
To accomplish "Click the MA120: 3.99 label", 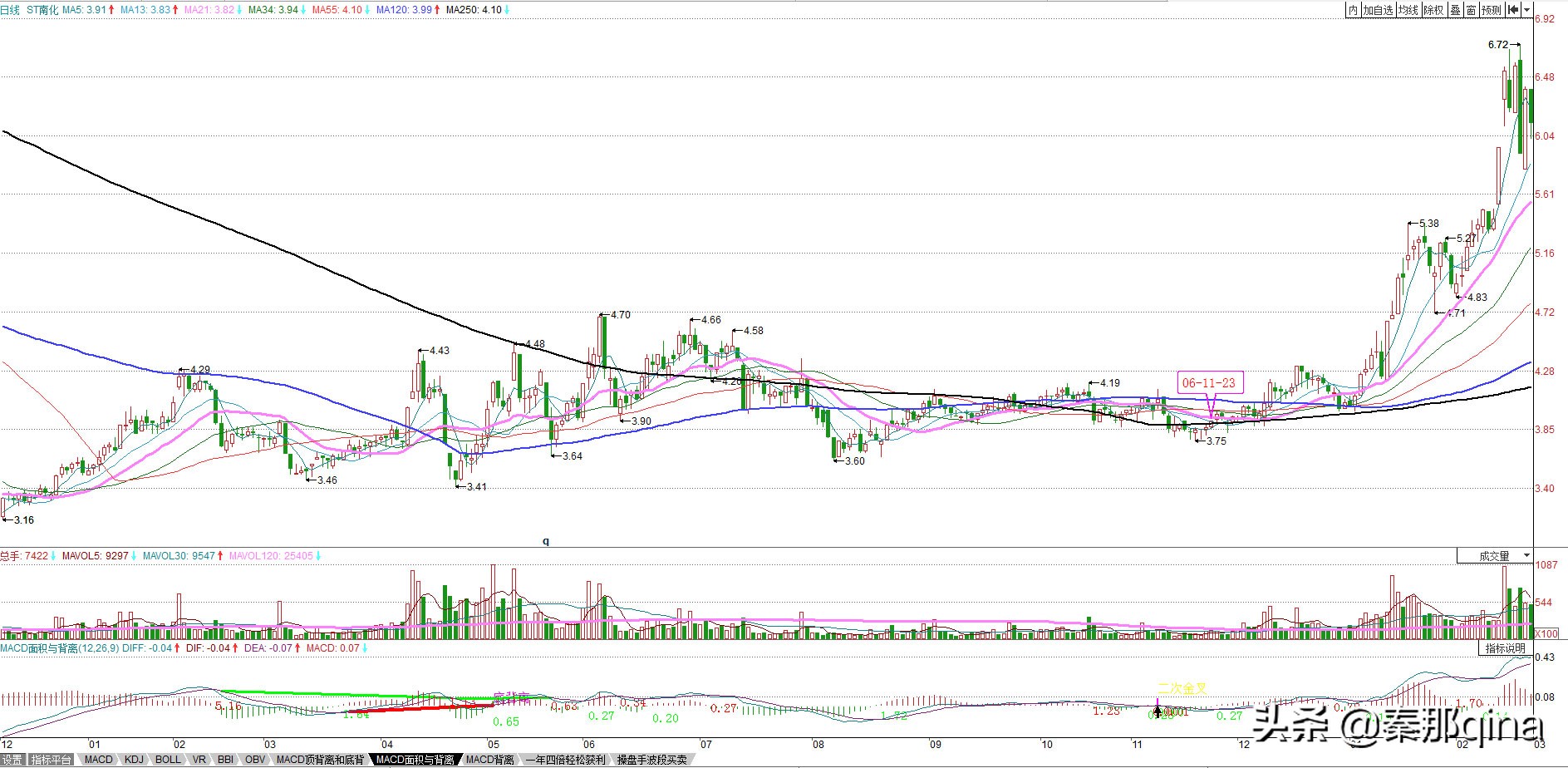I will 404,10.
